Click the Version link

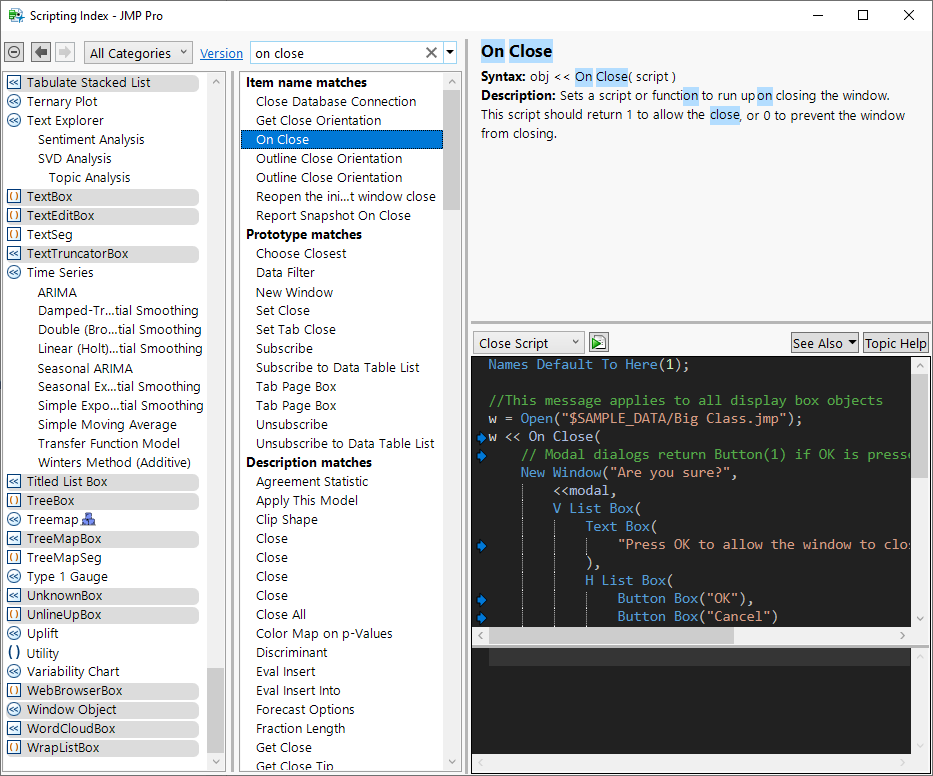point(221,54)
